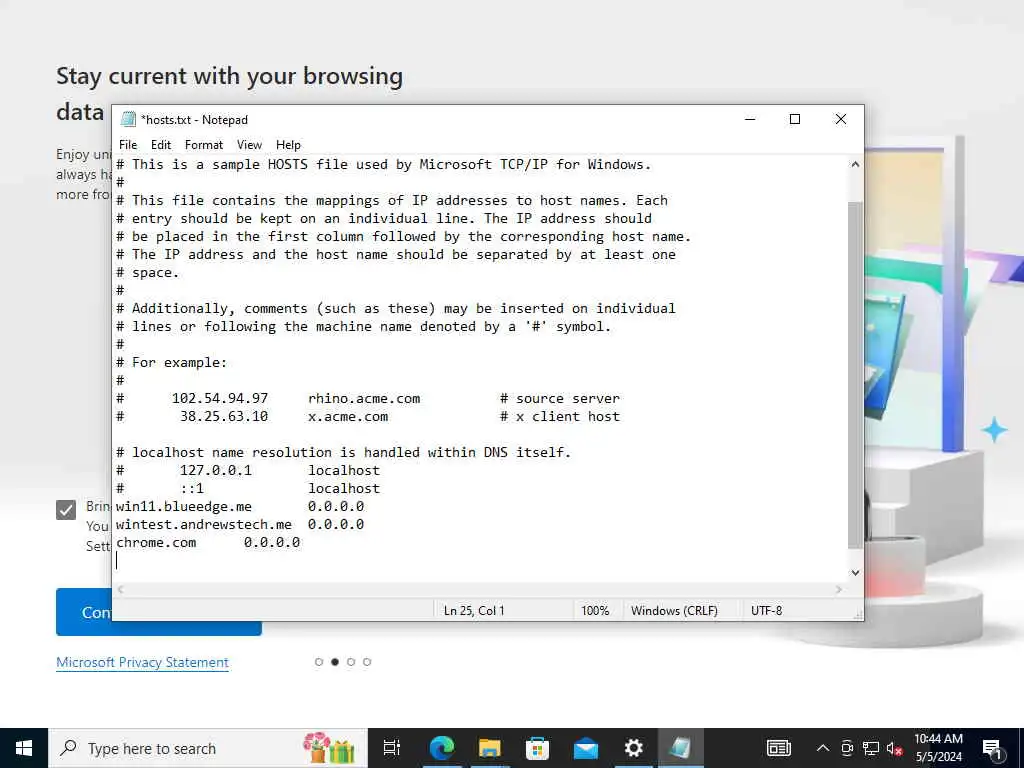This screenshot has height=768, width=1024.
Task: Click the horizontal scrollbar left arrow
Action: click(121, 589)
